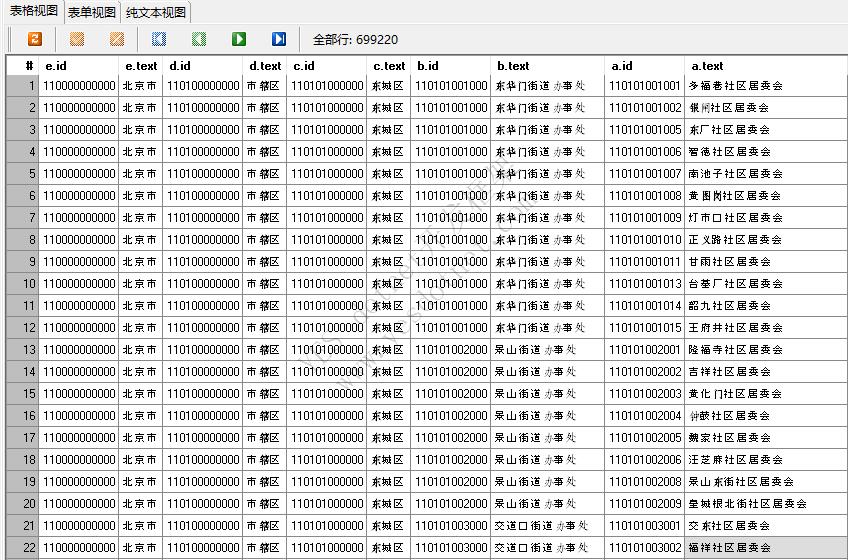The width and height of the screenshot is (848, 560).
Task: Click a.id cell 110101002001
Action: (x=645, y=350)
